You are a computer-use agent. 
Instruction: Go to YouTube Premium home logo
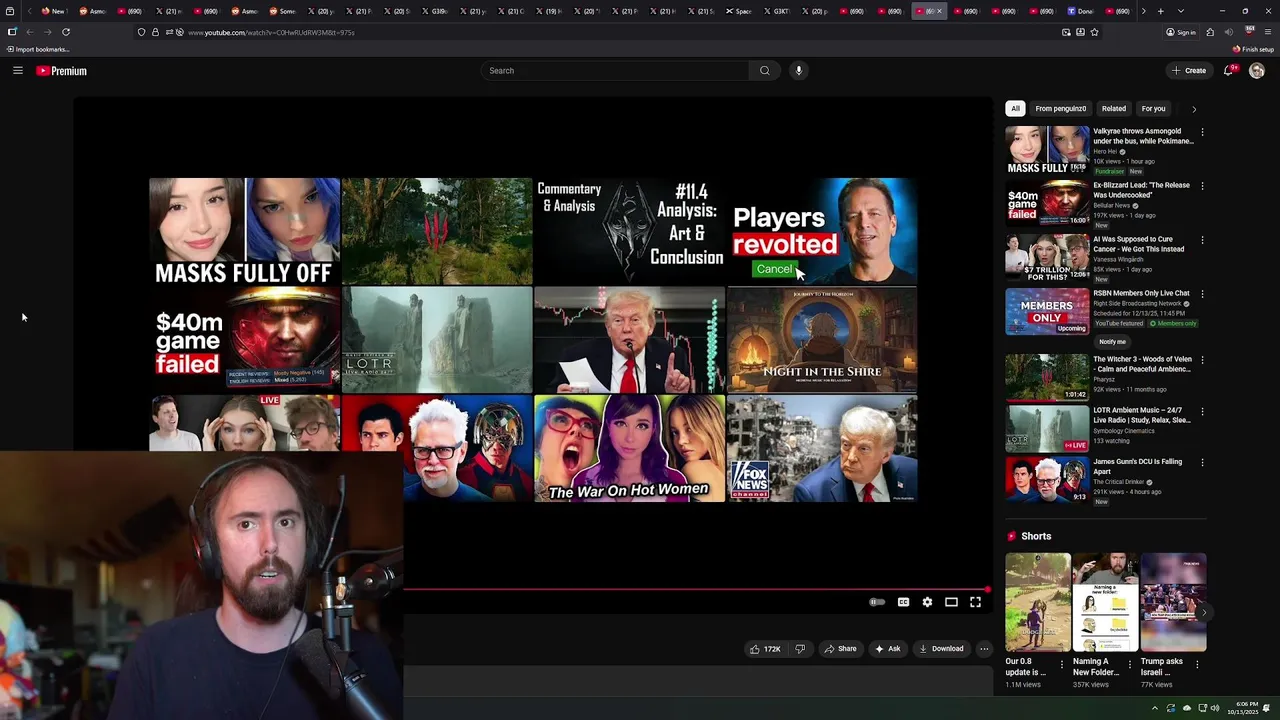click(x=61, y=71)
